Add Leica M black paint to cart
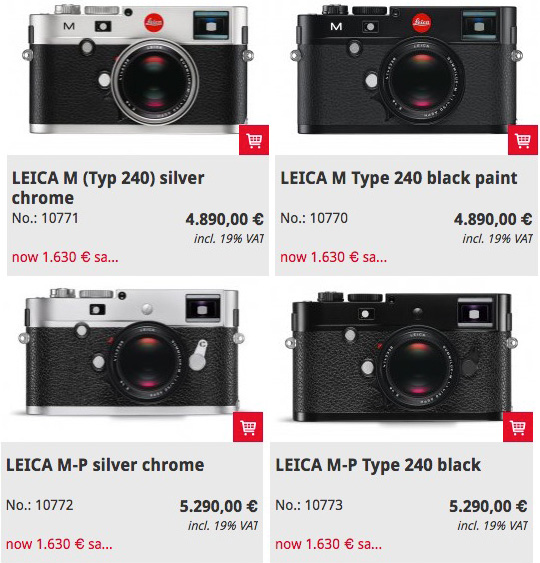The image size is (540, 563). pos(523,140)
